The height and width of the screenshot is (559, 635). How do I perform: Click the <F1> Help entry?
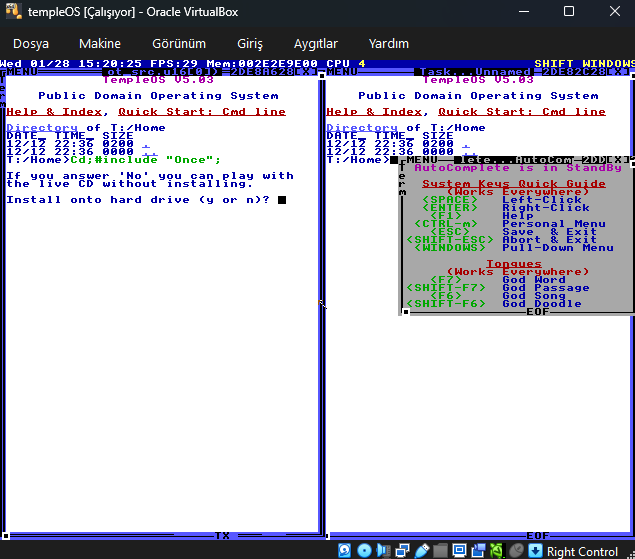(482, 215)
